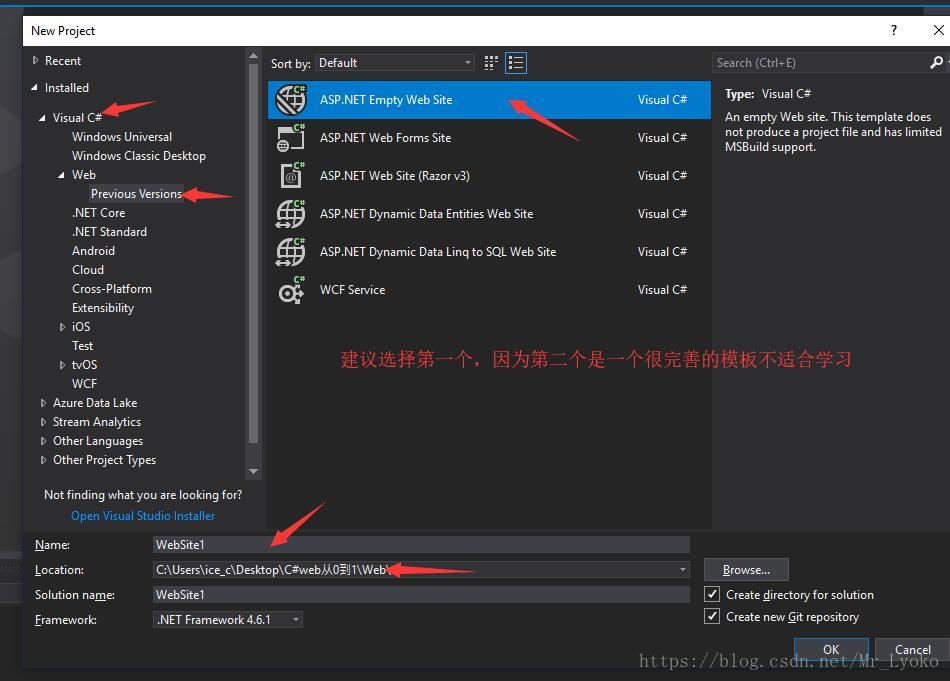Screen dimensions: 950x681
Task: Click the Razor v3 Web Site template icon
Action: click(292, 176)
